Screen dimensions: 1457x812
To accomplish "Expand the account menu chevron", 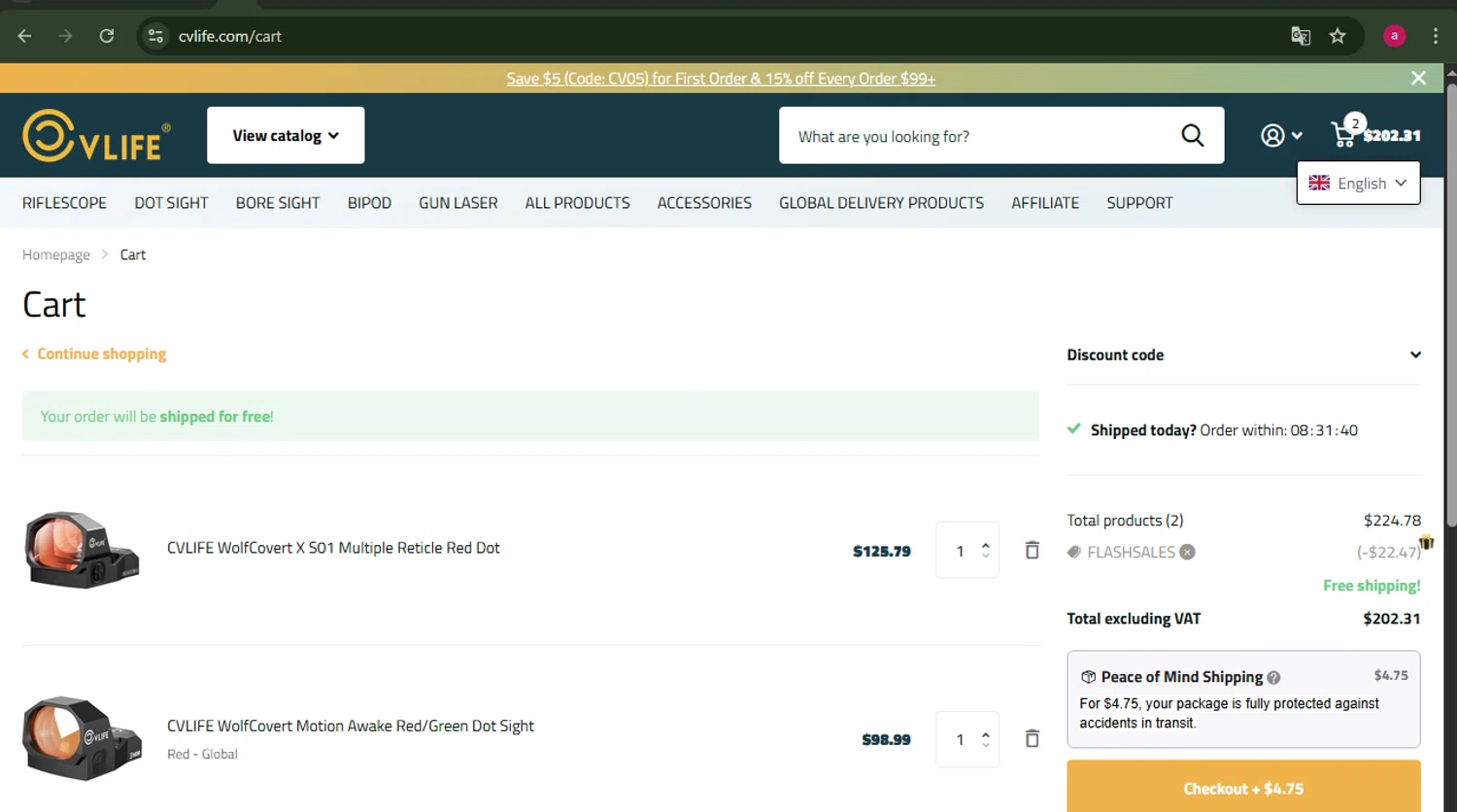I will tap(1297, 136).
